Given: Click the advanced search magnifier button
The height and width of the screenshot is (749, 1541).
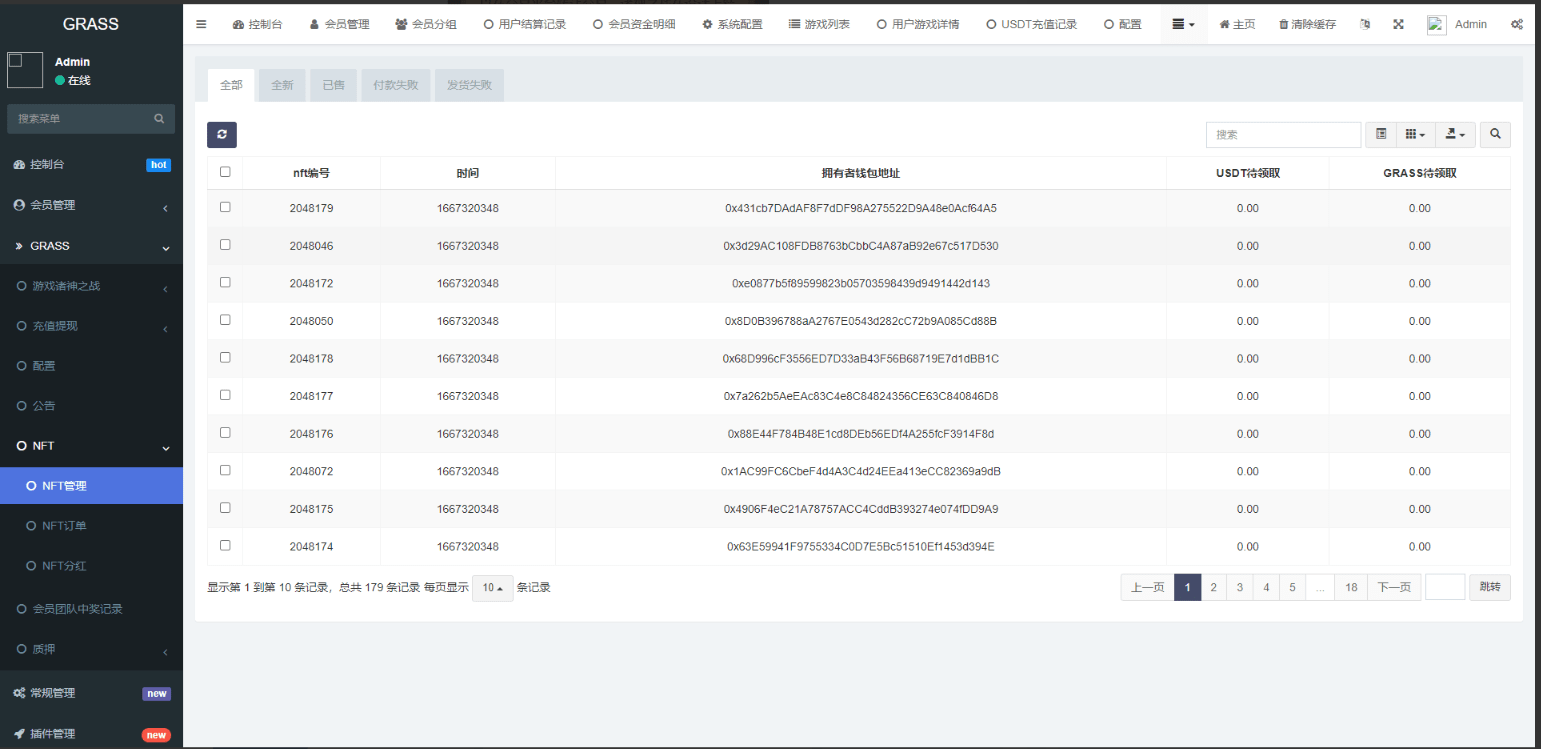Looking at the screenshot, I should click(1496, 134).
